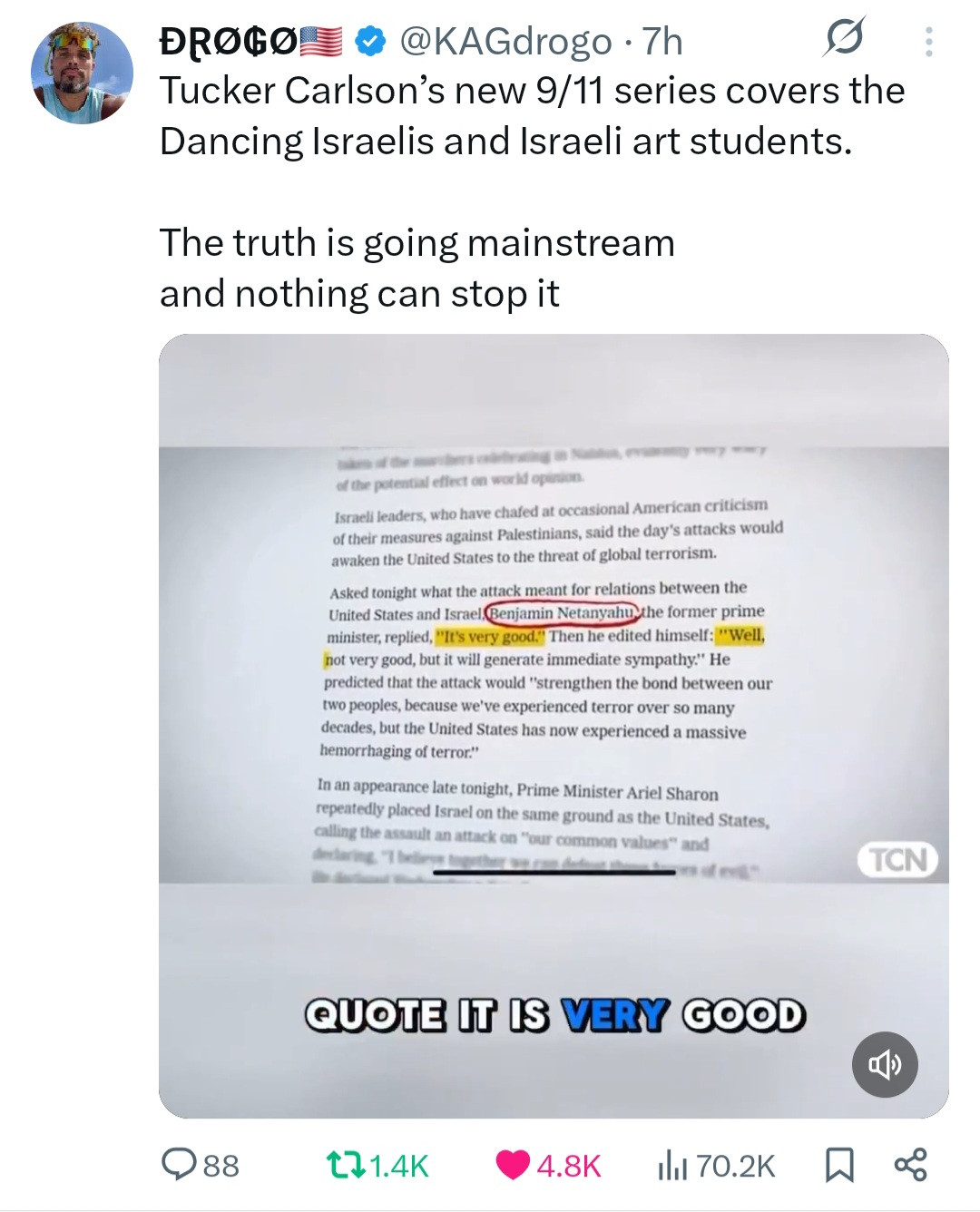Viewport: 980px width, 1212px height.
Task: Click the video progress bar
Action: (554, 873)
